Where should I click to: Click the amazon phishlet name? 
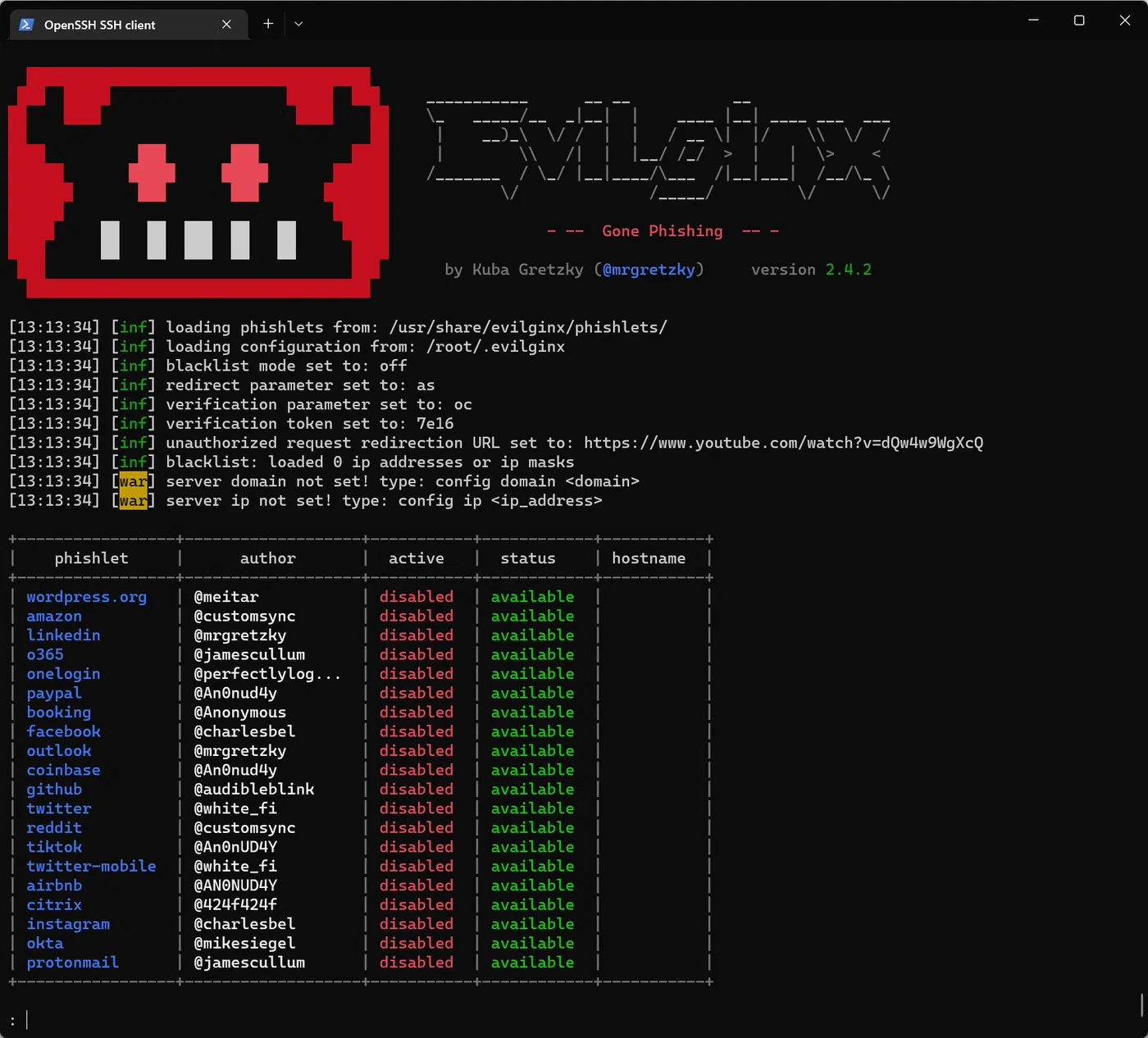tap(54, 616)
